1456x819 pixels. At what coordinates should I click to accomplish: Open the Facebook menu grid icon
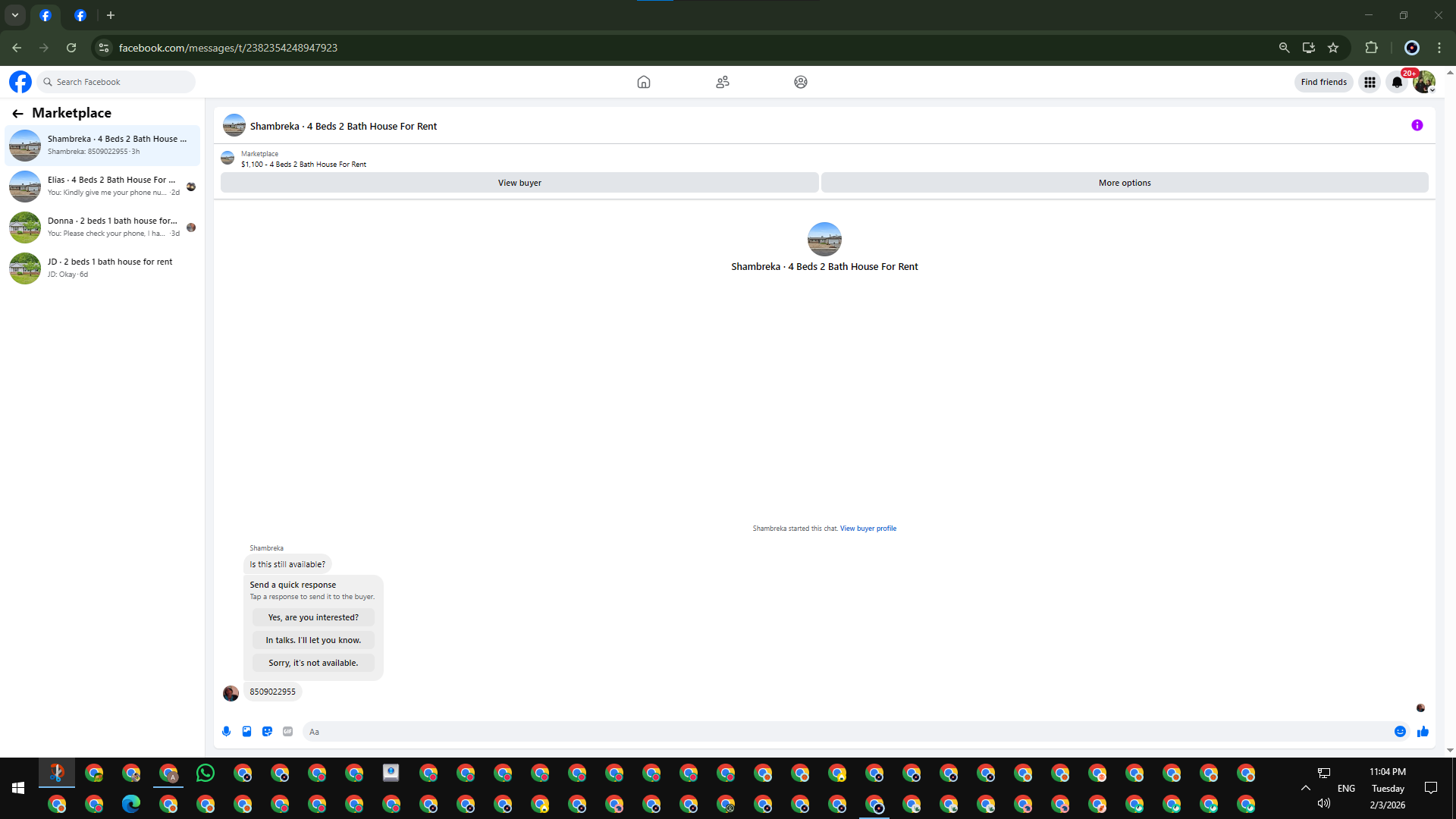1370,82
